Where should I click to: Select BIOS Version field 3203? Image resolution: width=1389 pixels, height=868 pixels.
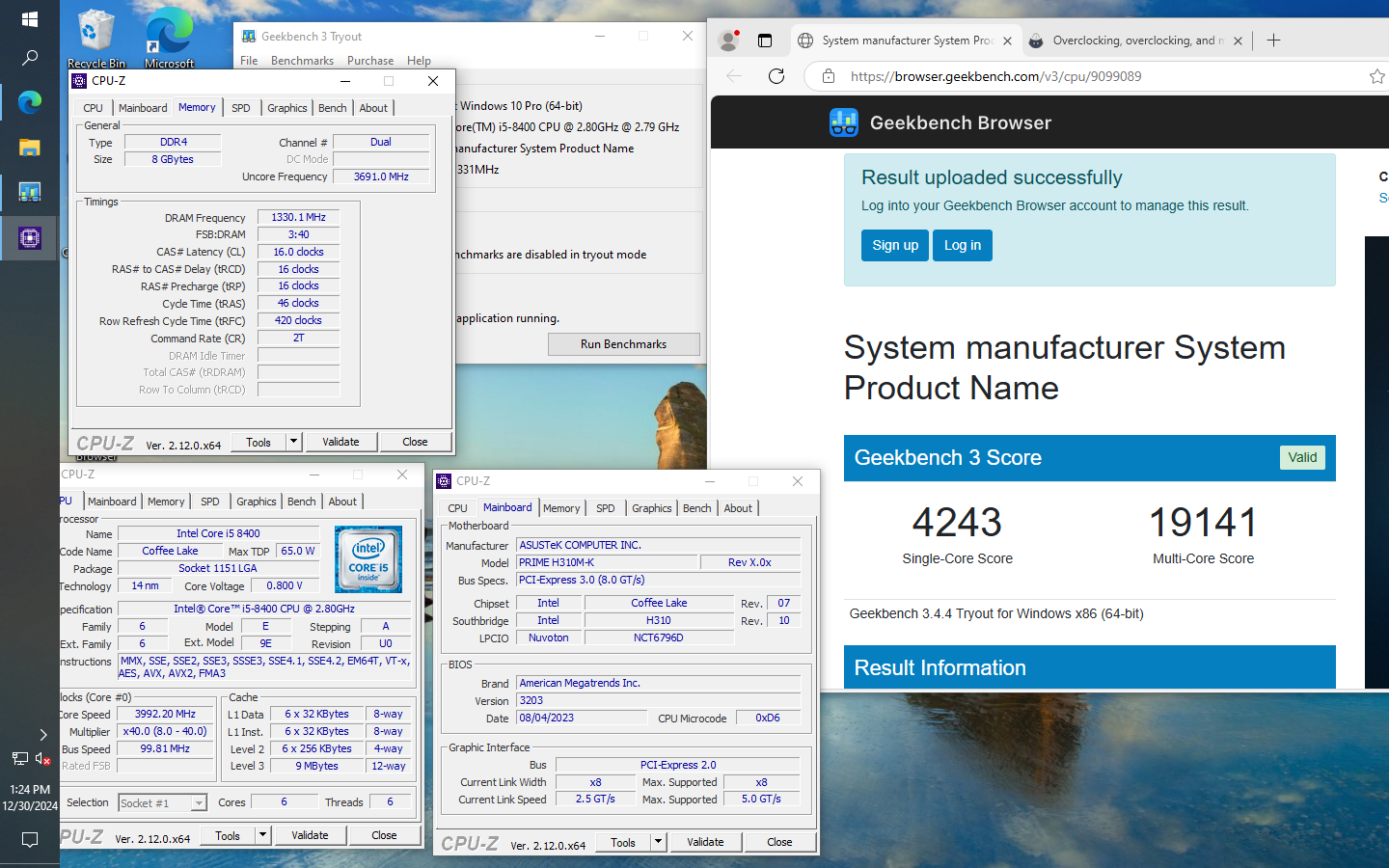pyautogui.click(x=659, y=700)
